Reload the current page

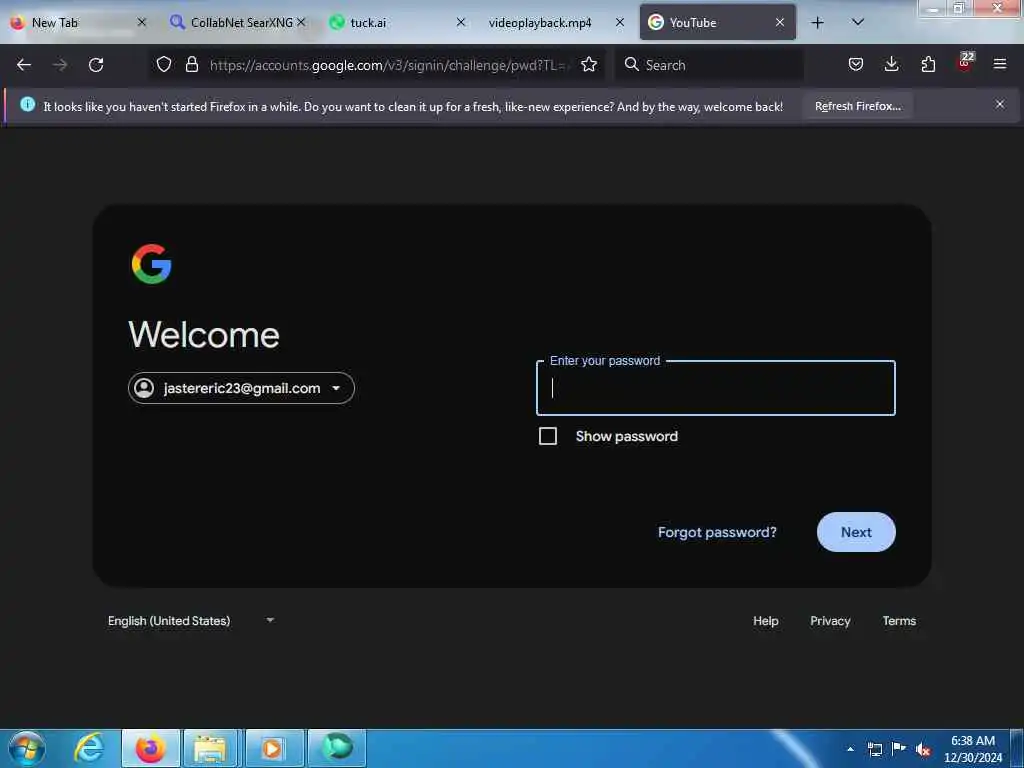tap(96, 65)
